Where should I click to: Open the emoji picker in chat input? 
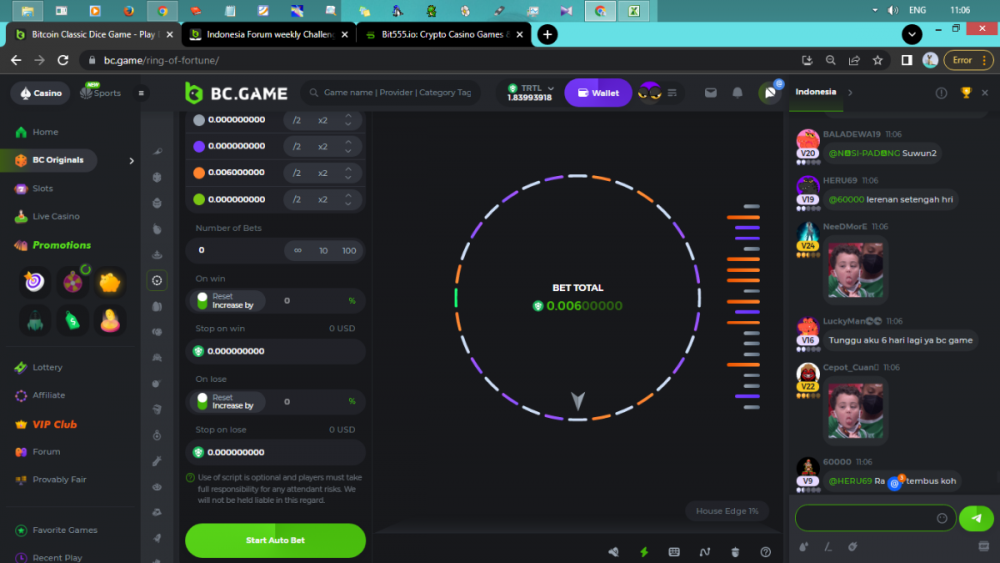[x=941, y=518]
